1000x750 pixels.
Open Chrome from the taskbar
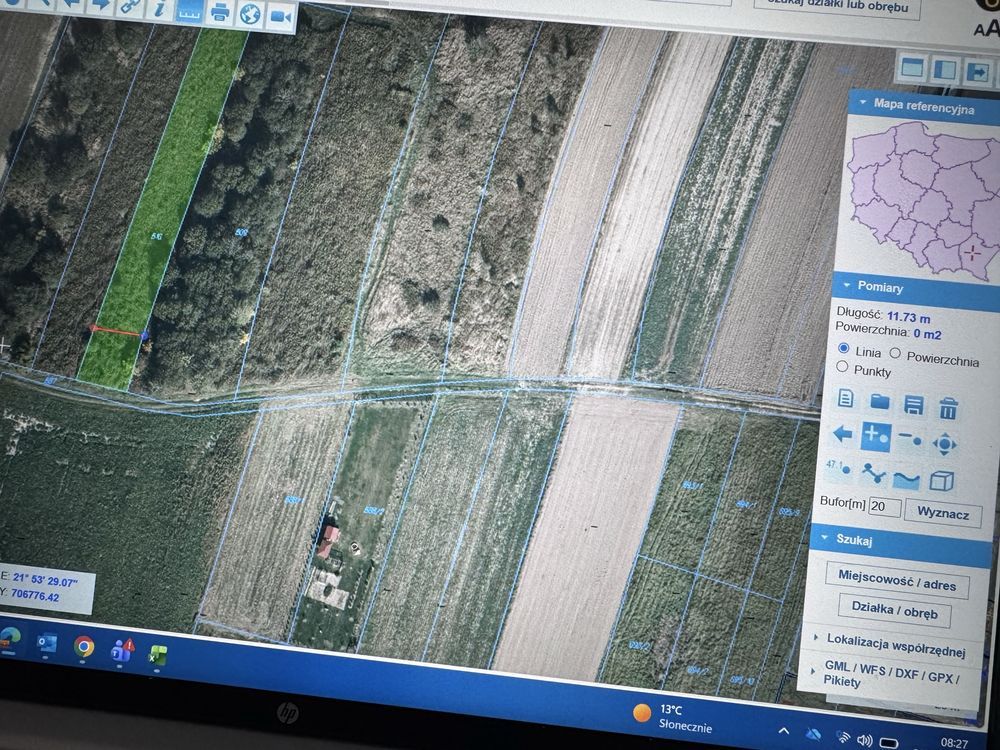pyautogui.click(x=84, y=647)
